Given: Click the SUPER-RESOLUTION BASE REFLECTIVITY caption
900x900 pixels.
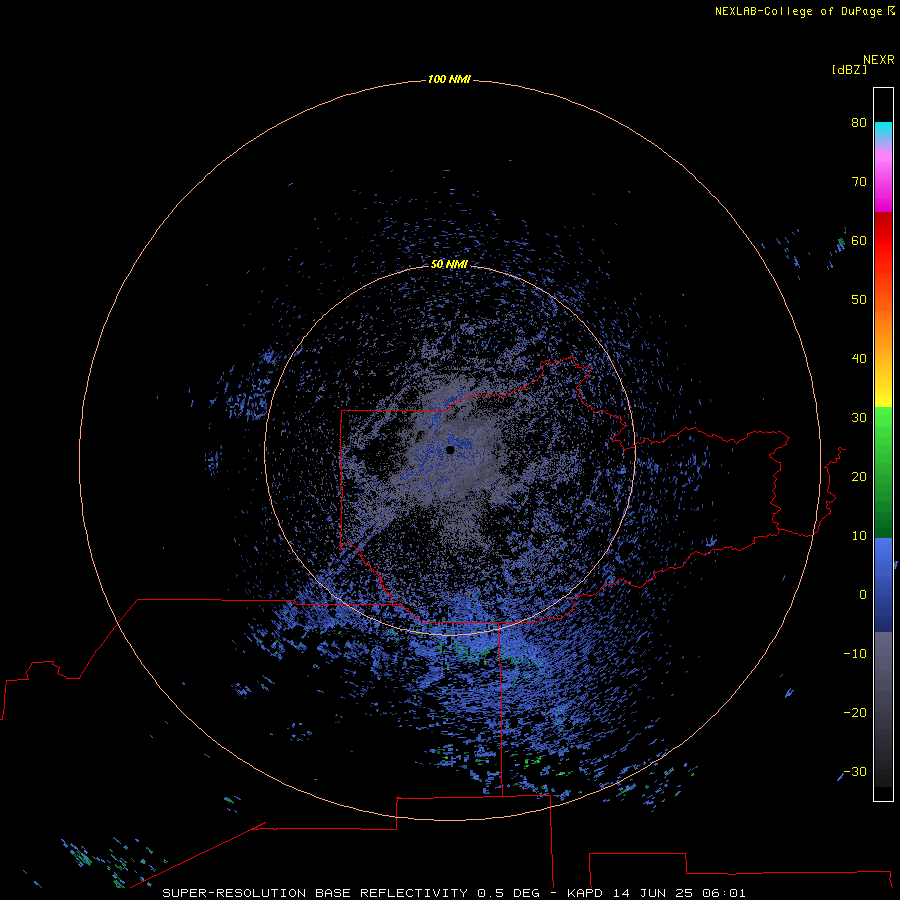Looking at the screenshot, I should point(315,893).
